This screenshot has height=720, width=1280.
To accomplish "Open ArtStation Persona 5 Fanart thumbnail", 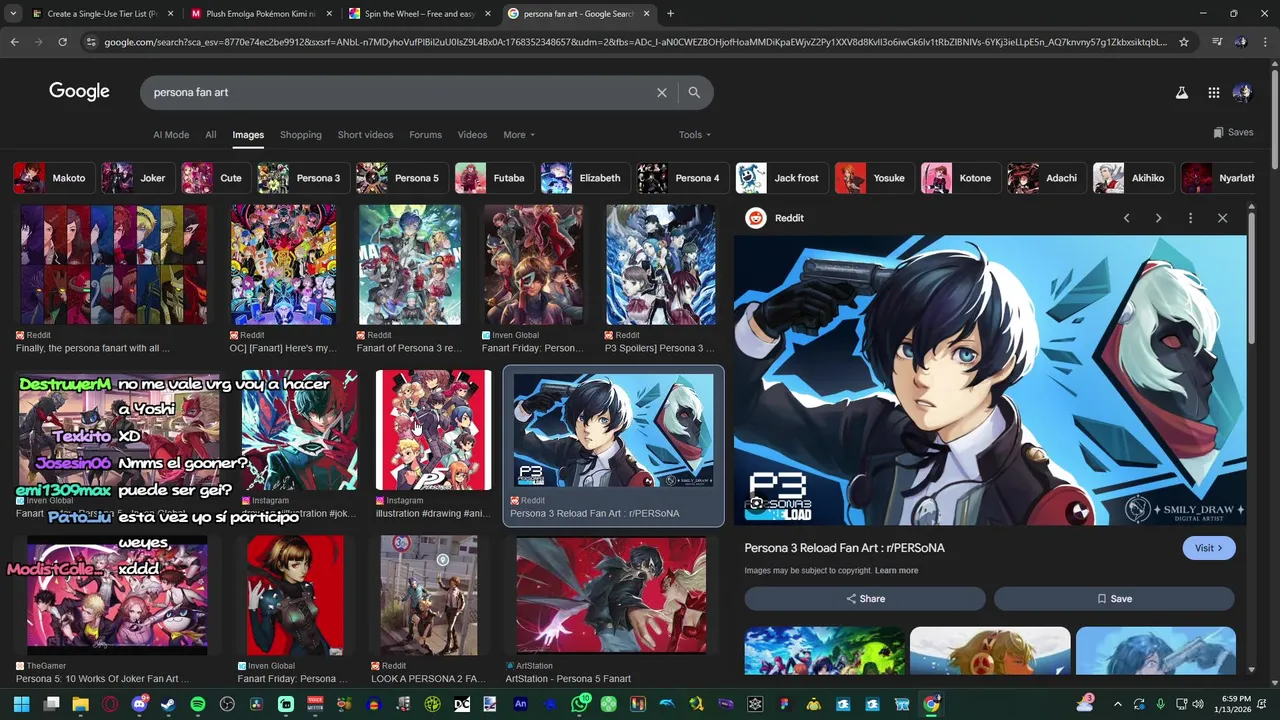I will point(611,595).
